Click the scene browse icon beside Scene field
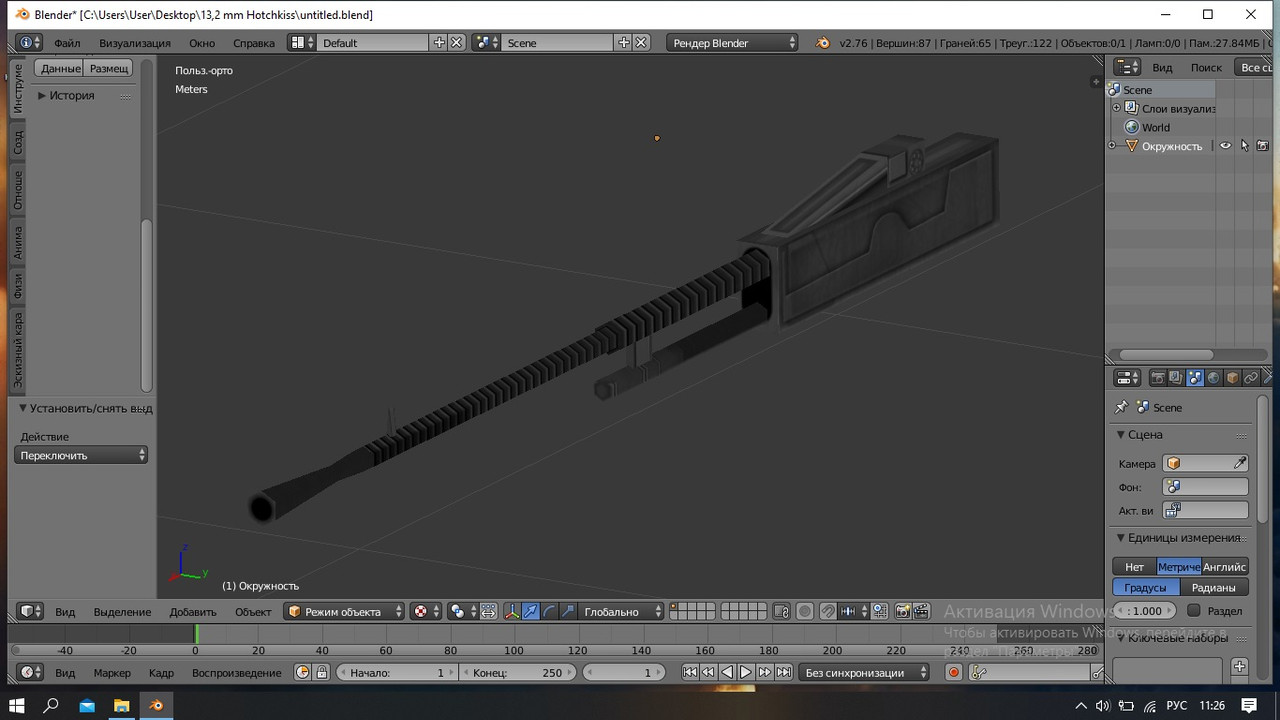The image size is (1280, 720). click(x=486, y=43)
